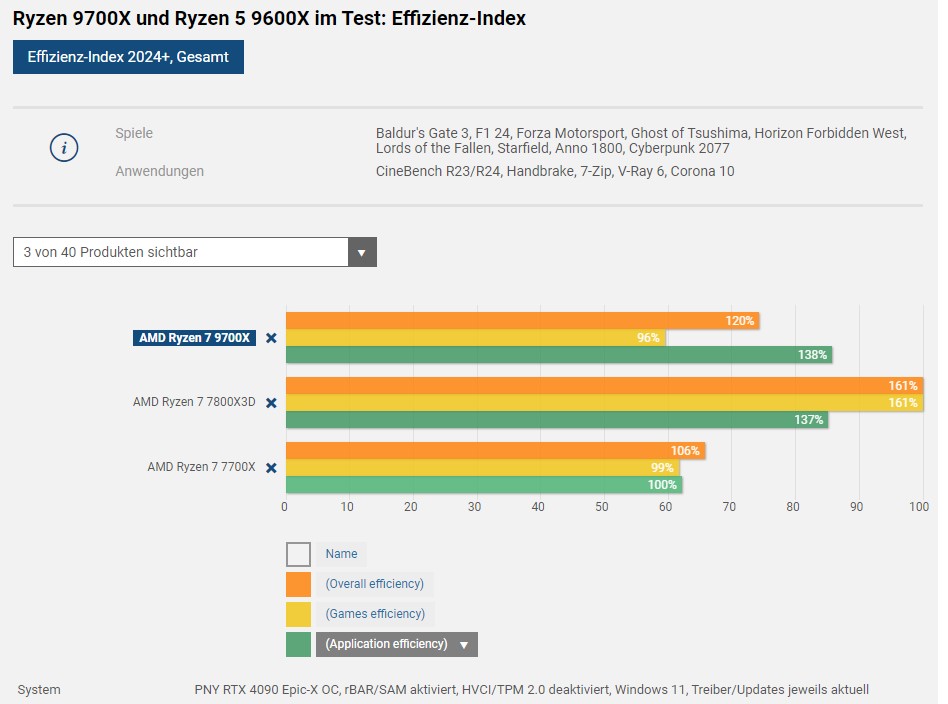Screen dimensions: 948x704
Task: Remove AMD Ryzen 7 7700X with its X icon
Action: pos(271,468)
